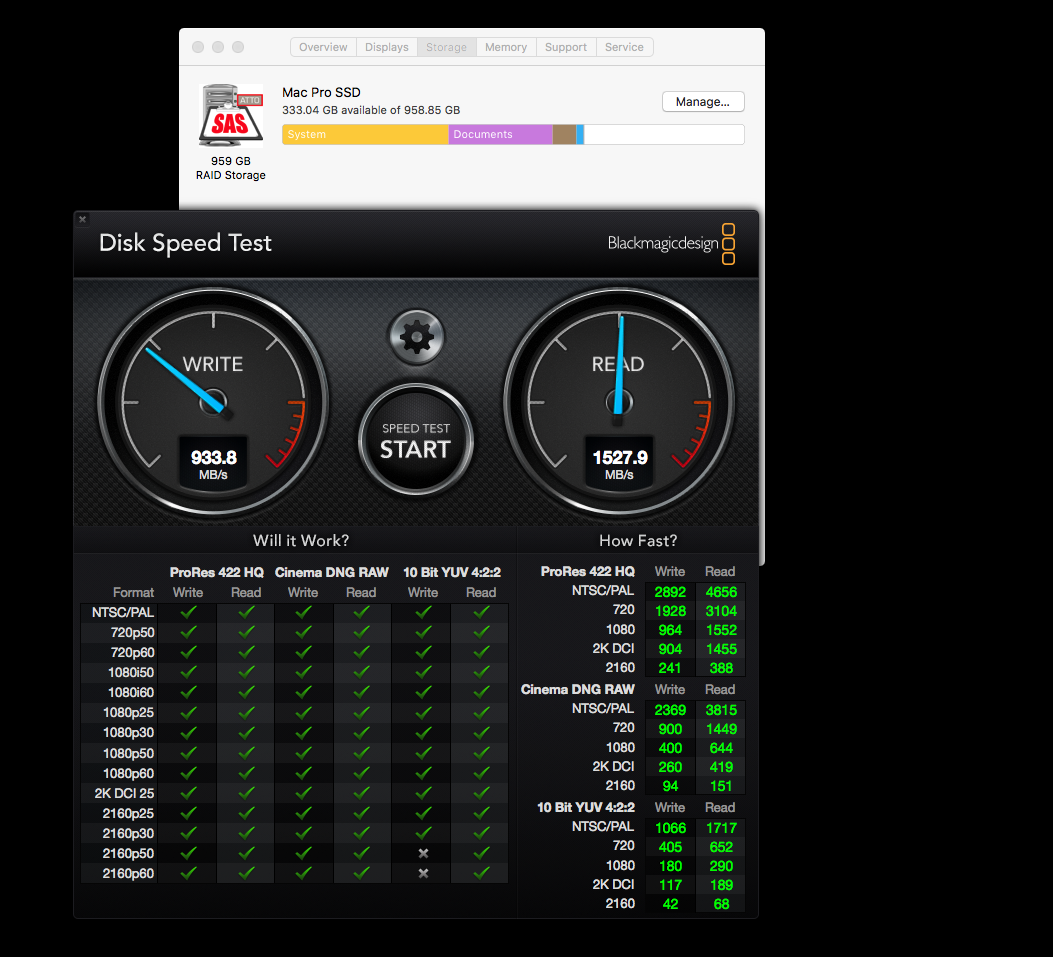This screenshot has width=1053, height=957.
Task: Click the 94 Cinema DNG 2160 write value
Action: tap(670, 786)
